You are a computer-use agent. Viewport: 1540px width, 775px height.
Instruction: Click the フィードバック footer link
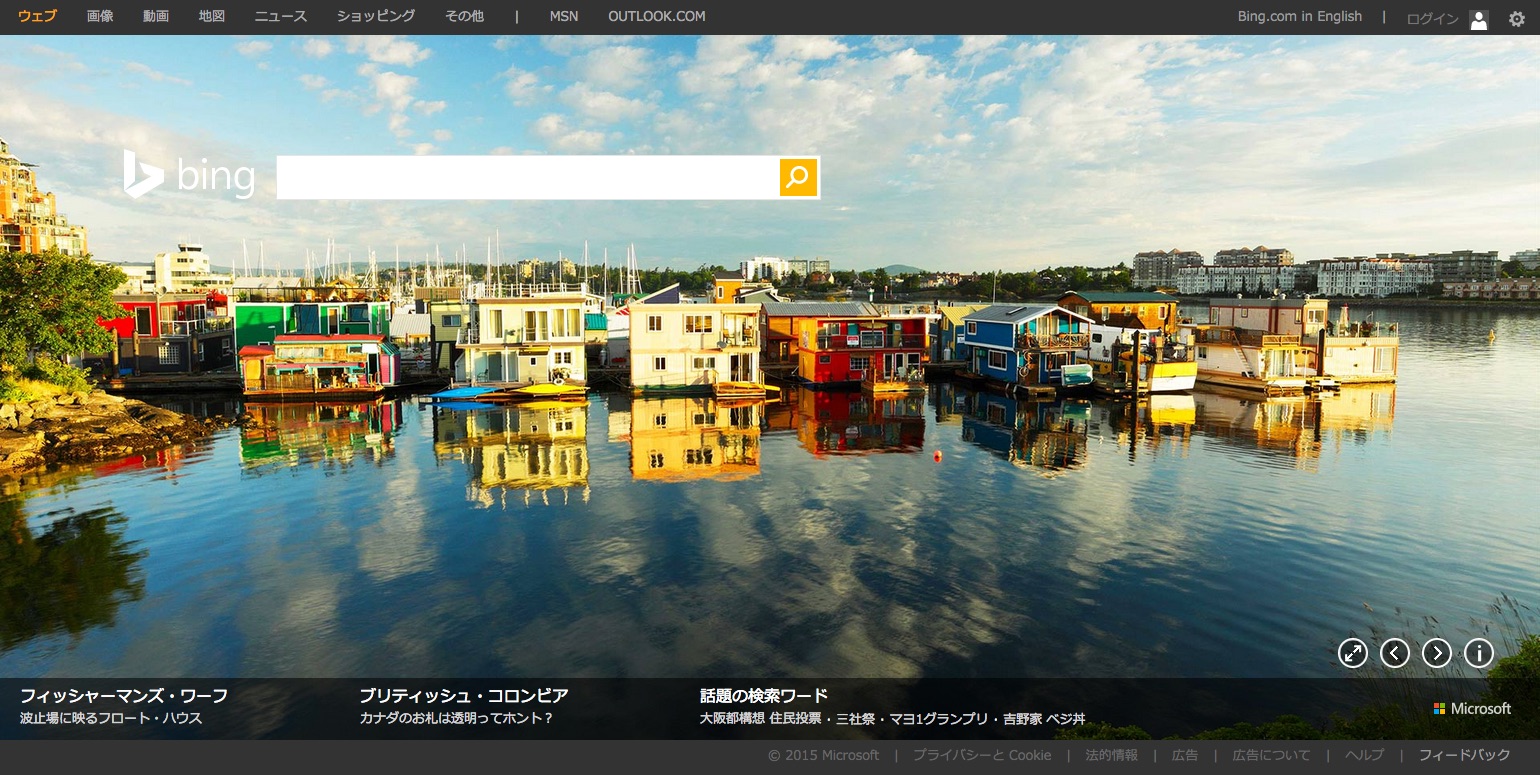[x=1464, y=755]
